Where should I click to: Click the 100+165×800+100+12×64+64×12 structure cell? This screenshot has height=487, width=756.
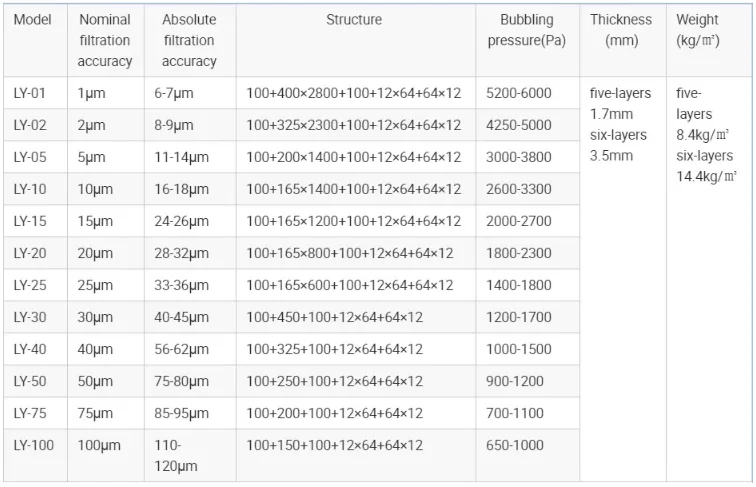[349, 253]
